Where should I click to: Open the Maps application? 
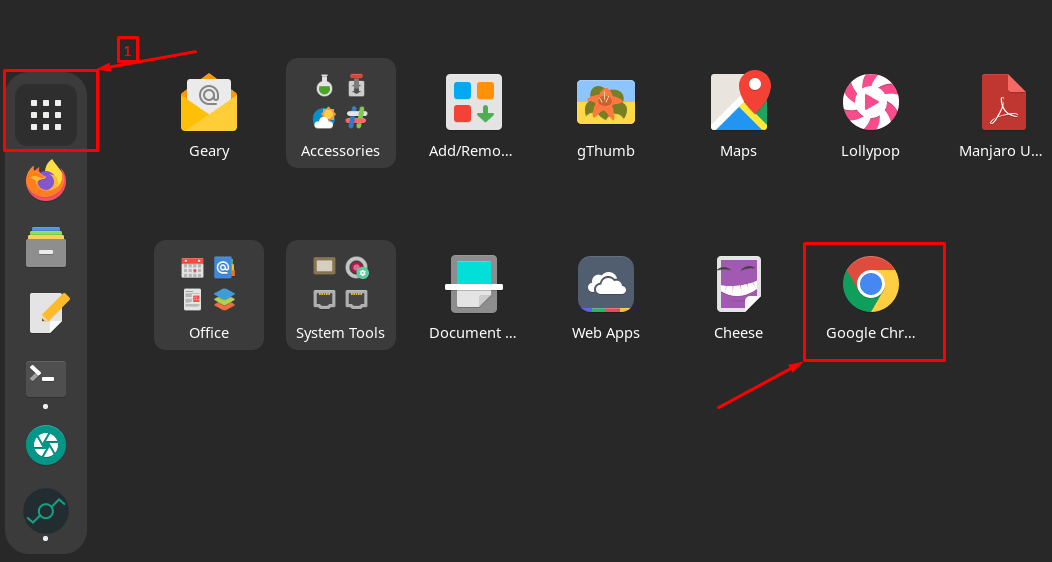[x=740, y=101]
